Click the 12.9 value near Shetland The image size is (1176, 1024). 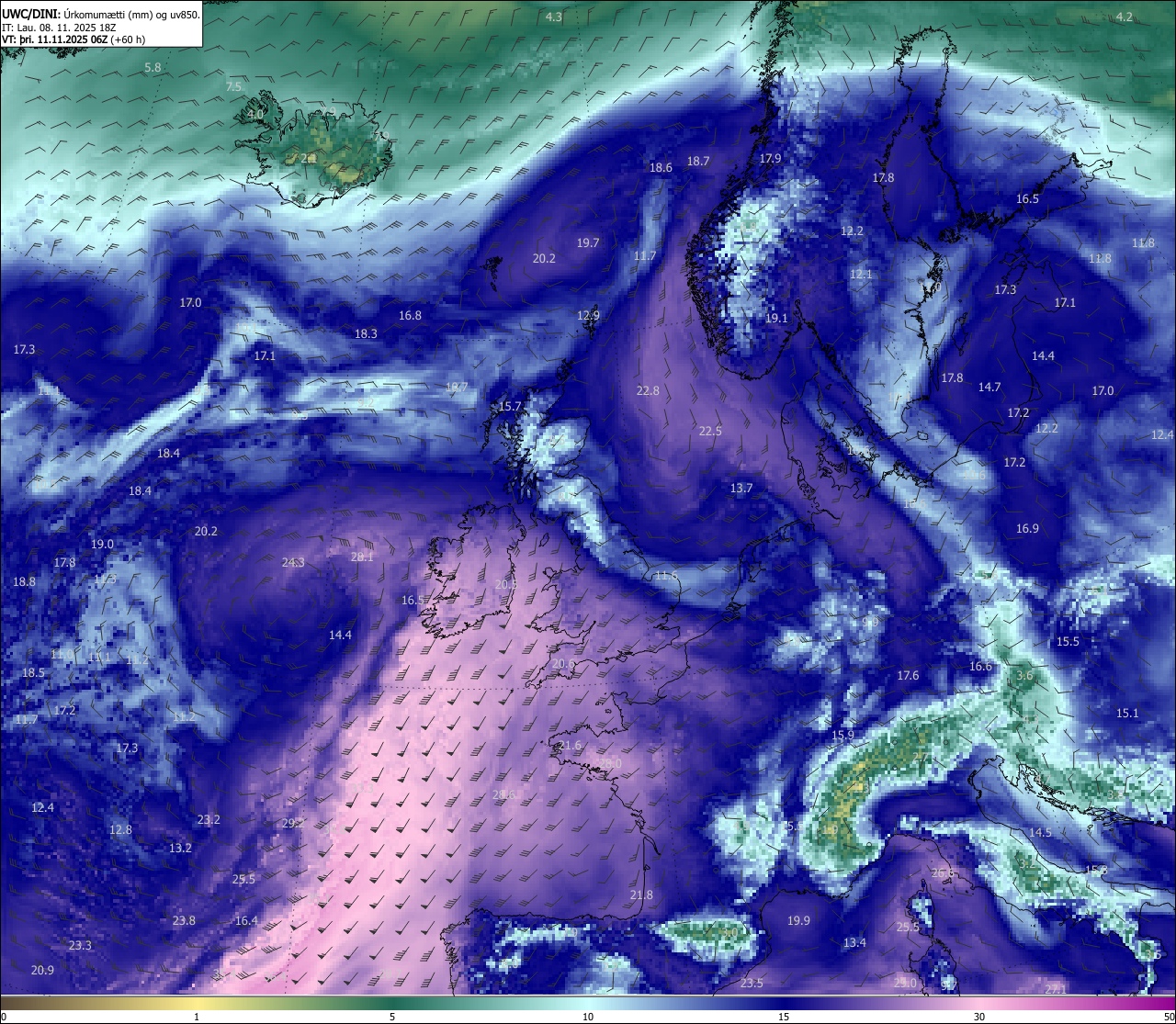pos(588,316)
